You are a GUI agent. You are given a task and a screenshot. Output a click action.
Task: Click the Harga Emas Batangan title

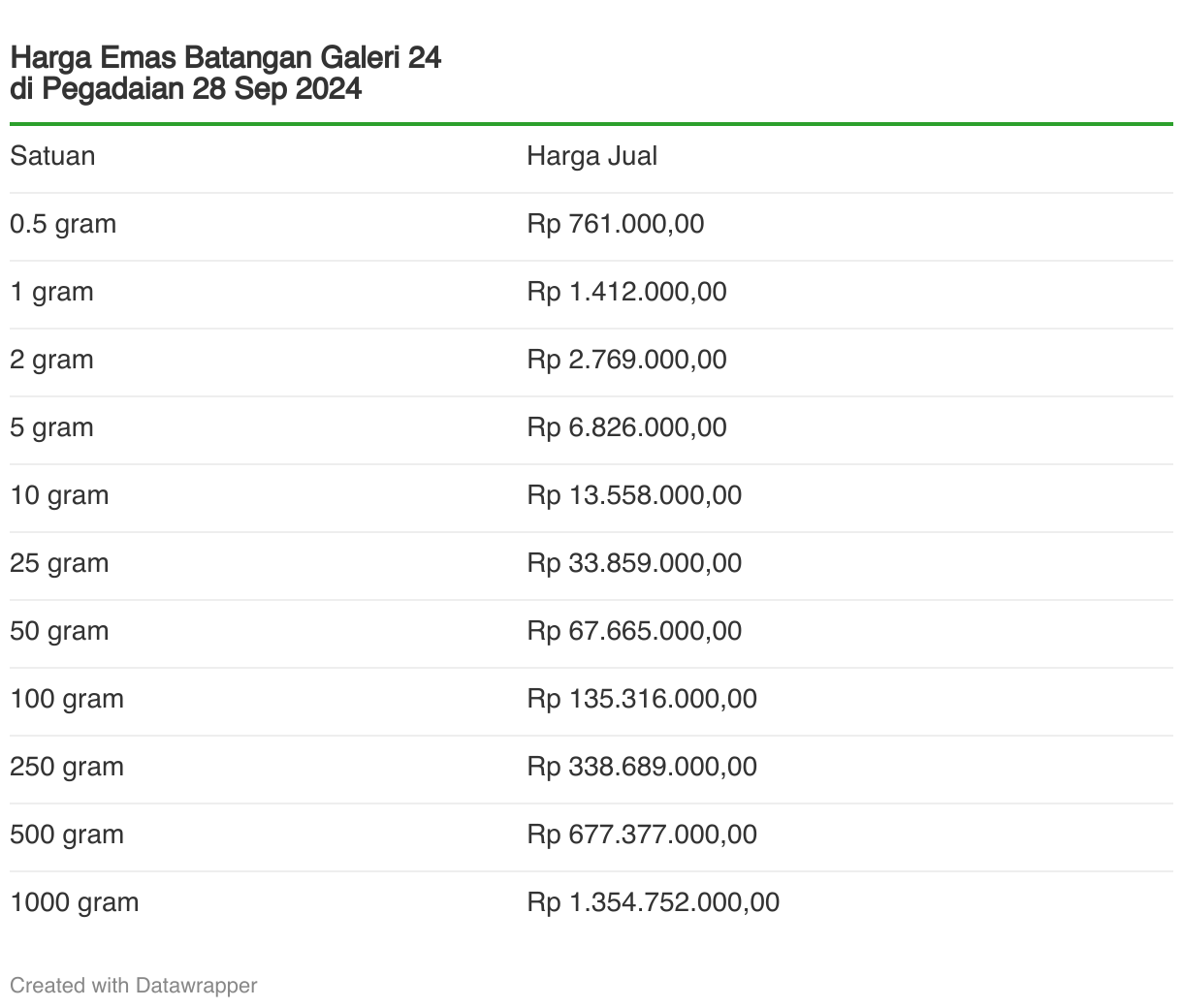point(226,73)
